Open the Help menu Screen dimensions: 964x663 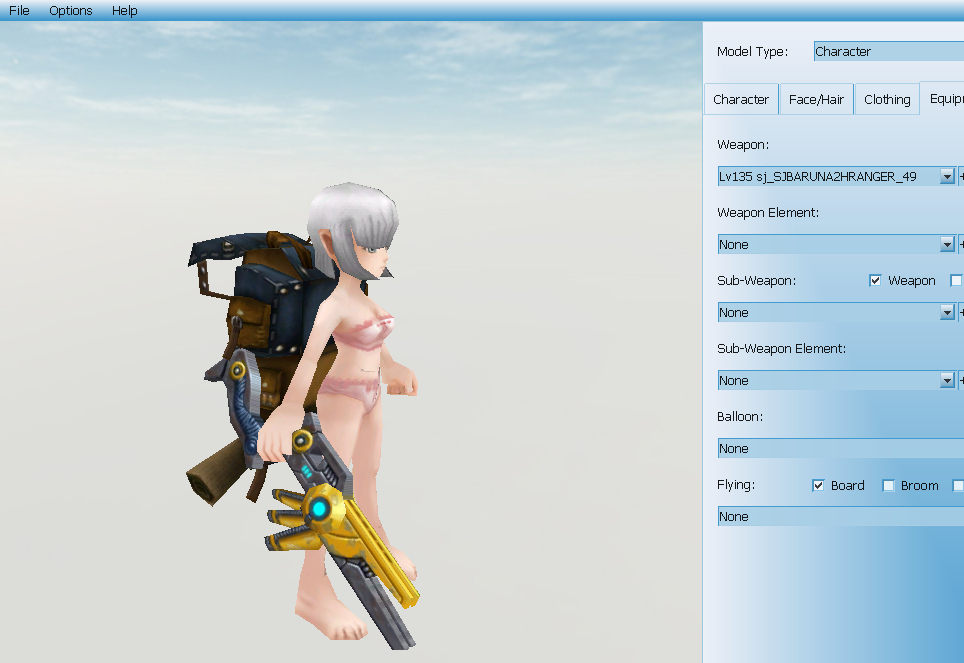[x=125, y=11]
